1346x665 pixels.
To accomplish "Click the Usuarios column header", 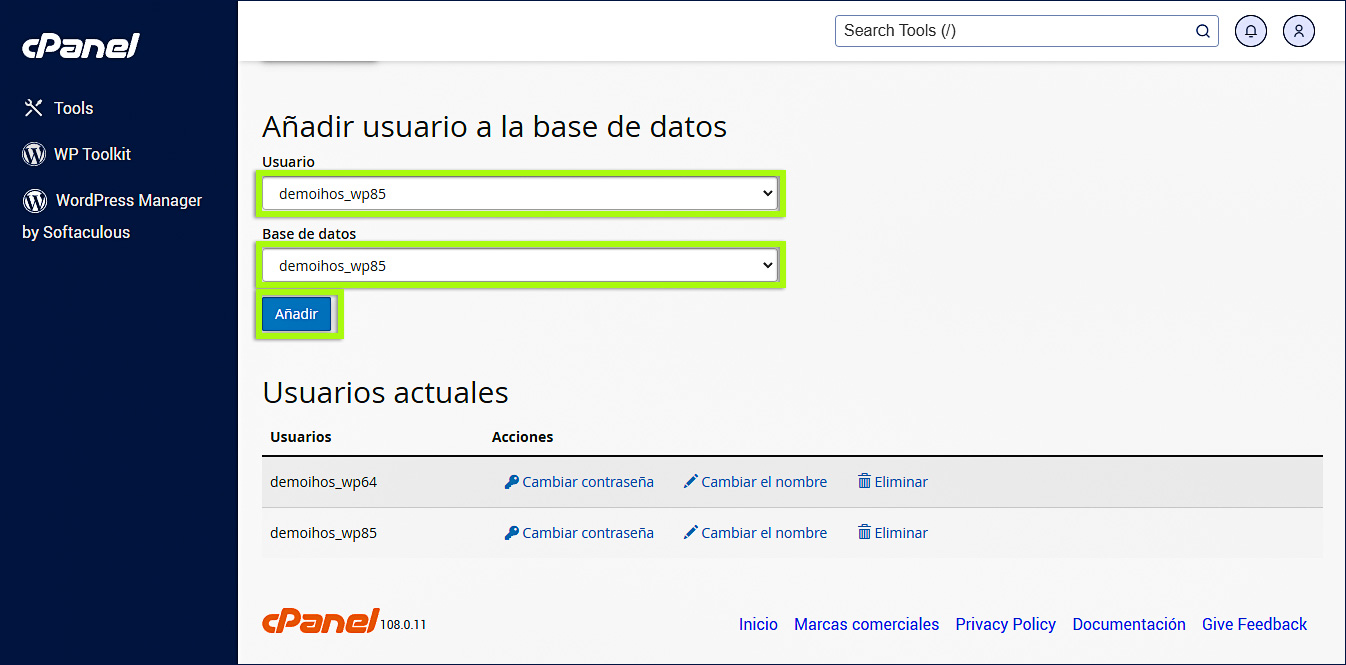I will click(301, 437).
